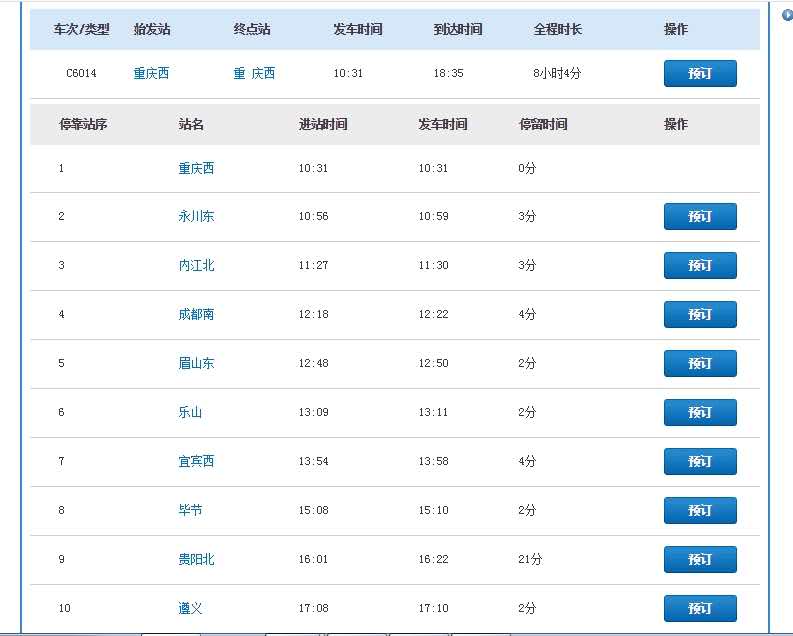Click arrival time 15:08 for 毕节

[x=313, y=510]
